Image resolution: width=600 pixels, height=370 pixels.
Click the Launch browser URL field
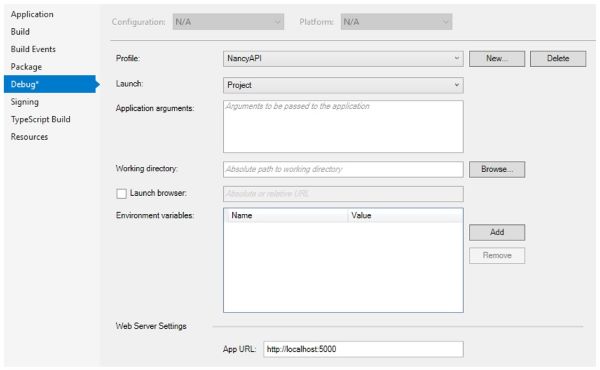point(343,194)
